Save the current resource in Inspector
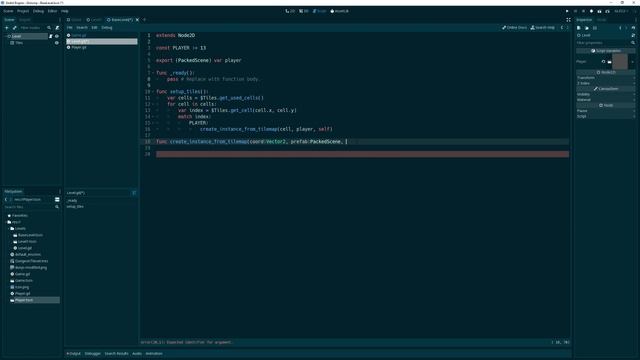Viewport: 640px width, 360px height. (595, 28)
